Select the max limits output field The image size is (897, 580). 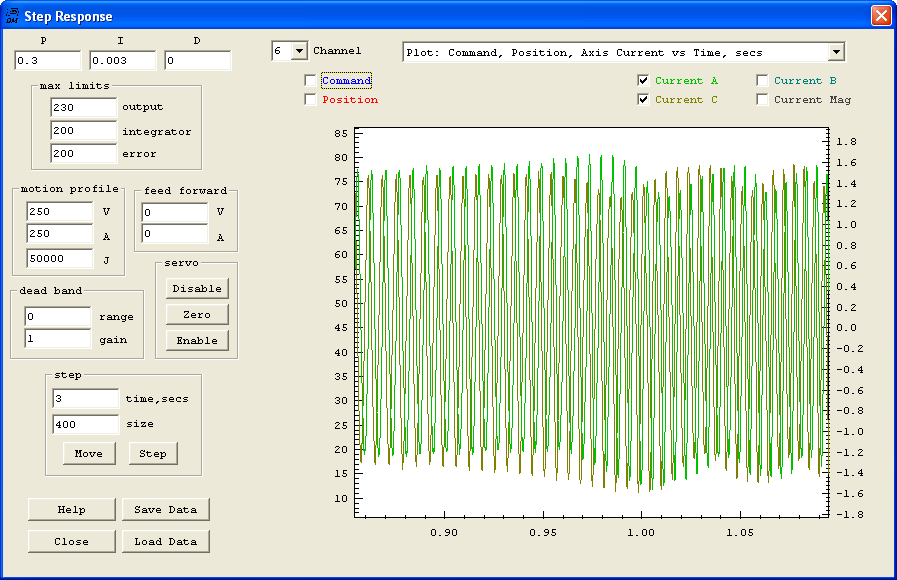pos(84,108)
